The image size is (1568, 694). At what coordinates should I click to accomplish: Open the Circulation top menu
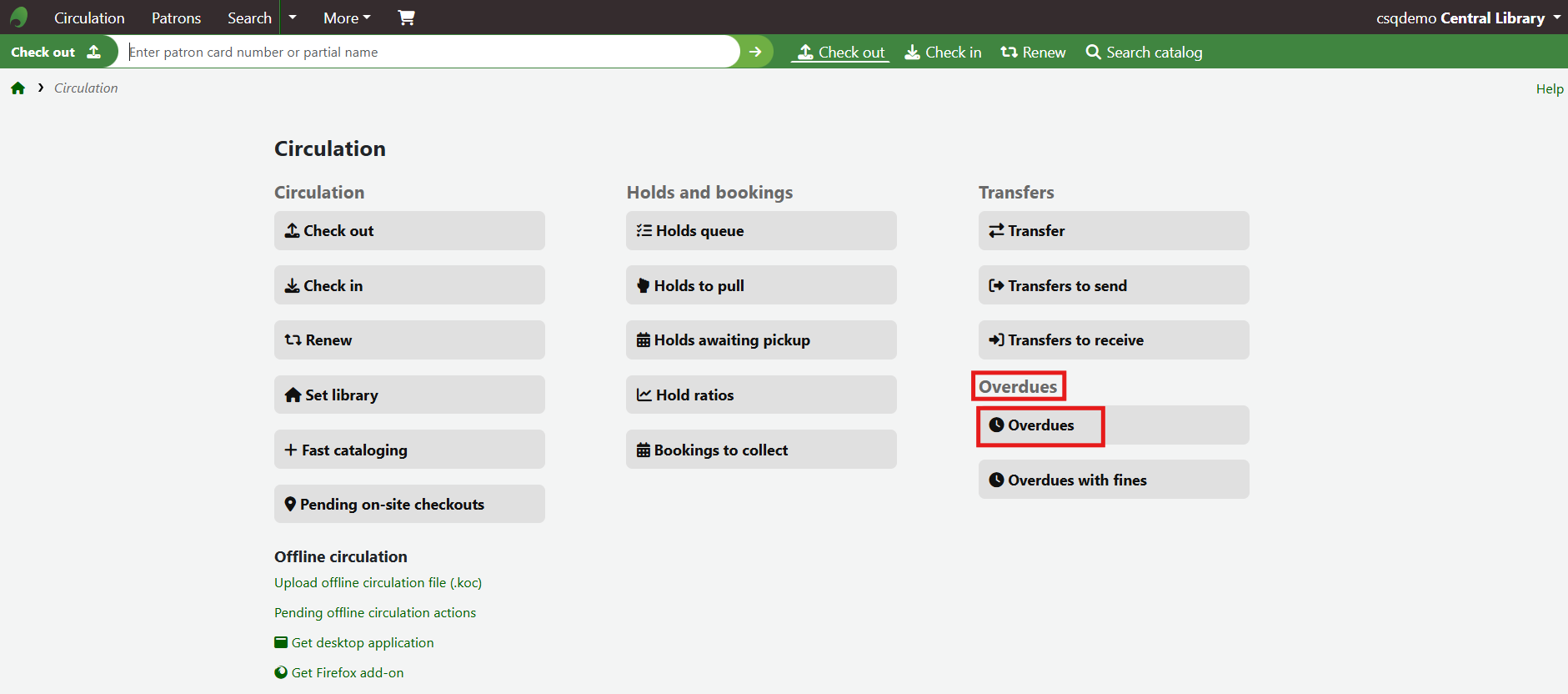[x=89, y=18]
